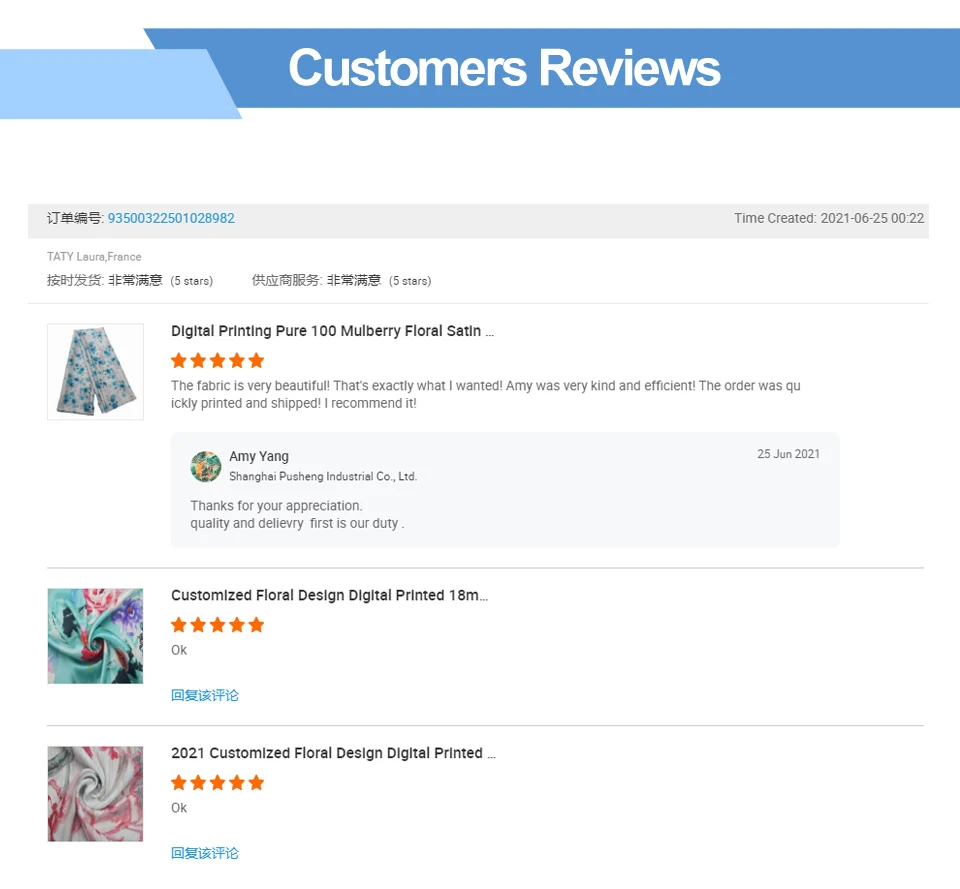Open Customized Floral Design Digital Printed 18m title

coord(329,596)
